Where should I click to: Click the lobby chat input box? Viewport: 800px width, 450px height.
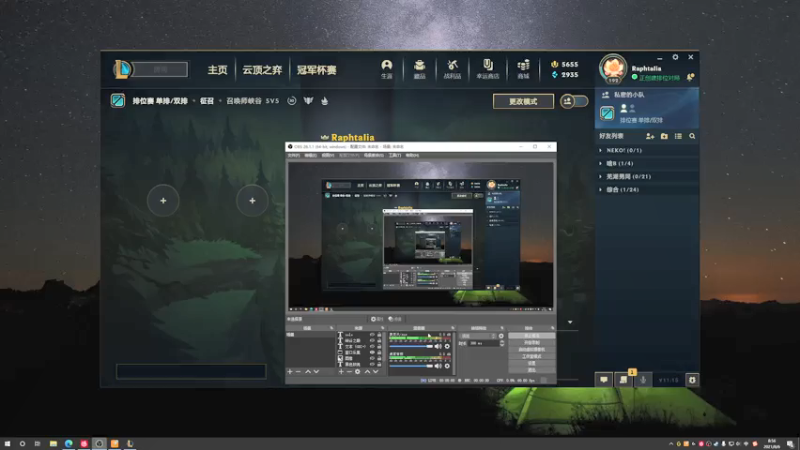click(x=191, y=371)
